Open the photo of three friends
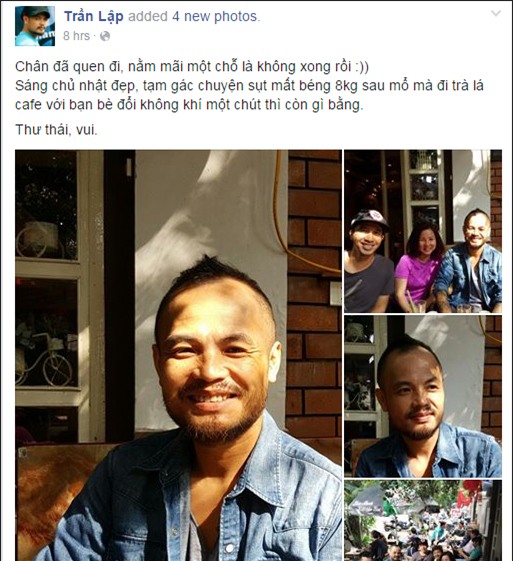This screenshot has width=513, height=561. pos(423,231)
